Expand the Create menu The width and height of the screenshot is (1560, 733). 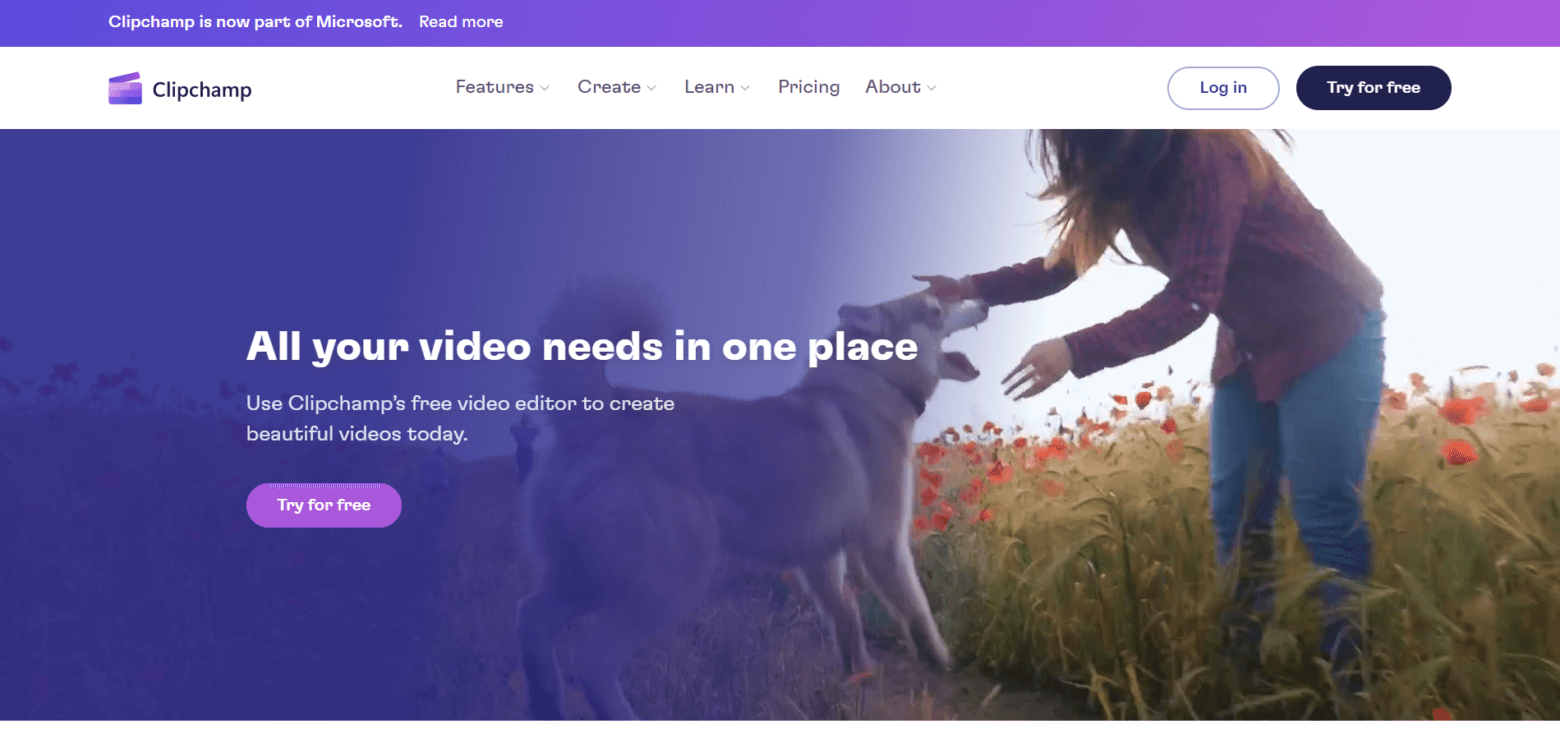[x=609, y=87]
